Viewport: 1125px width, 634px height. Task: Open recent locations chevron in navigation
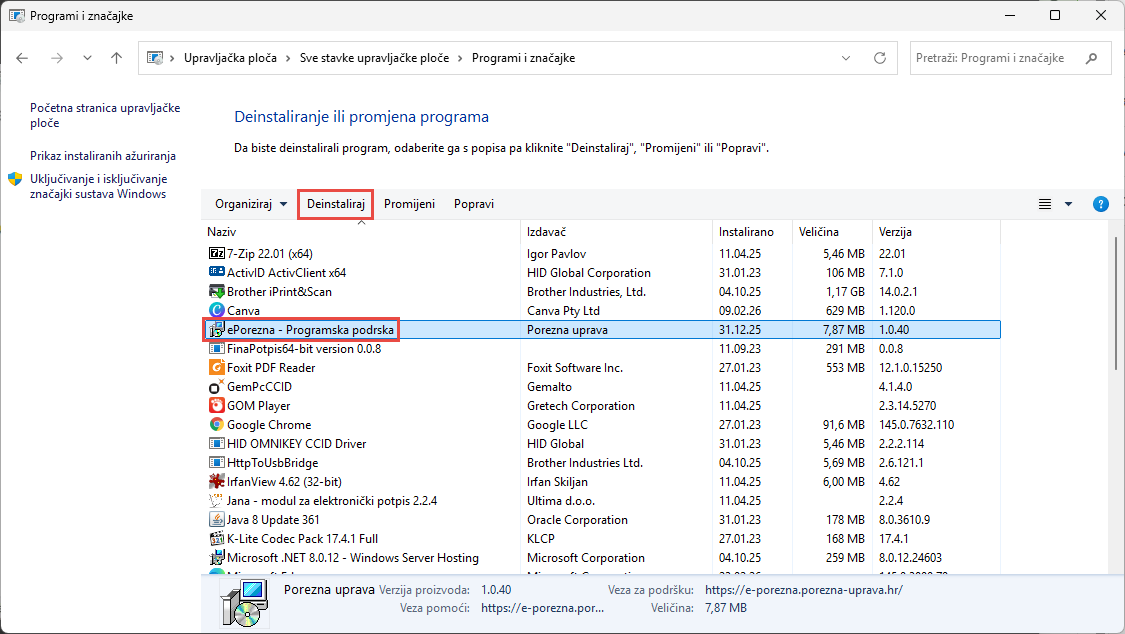point(87,58)
